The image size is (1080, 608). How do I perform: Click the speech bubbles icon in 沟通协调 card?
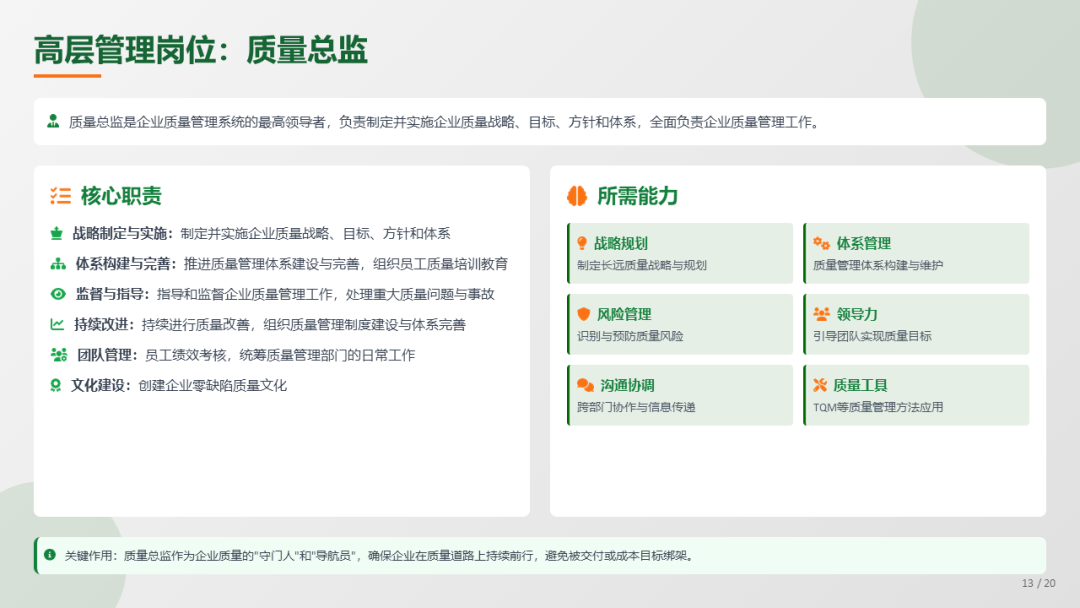click(585, 385)
